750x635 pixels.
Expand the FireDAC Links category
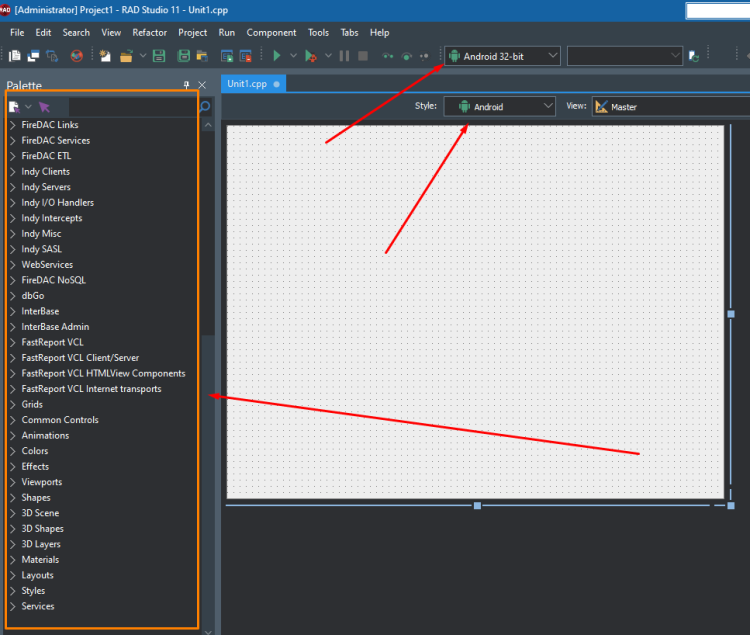[x=13, y=125]
